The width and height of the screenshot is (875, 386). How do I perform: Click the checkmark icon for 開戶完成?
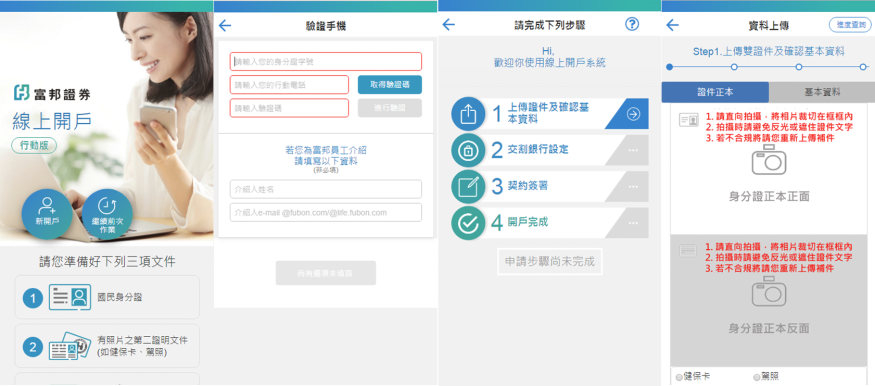click(x=469, y=223)
